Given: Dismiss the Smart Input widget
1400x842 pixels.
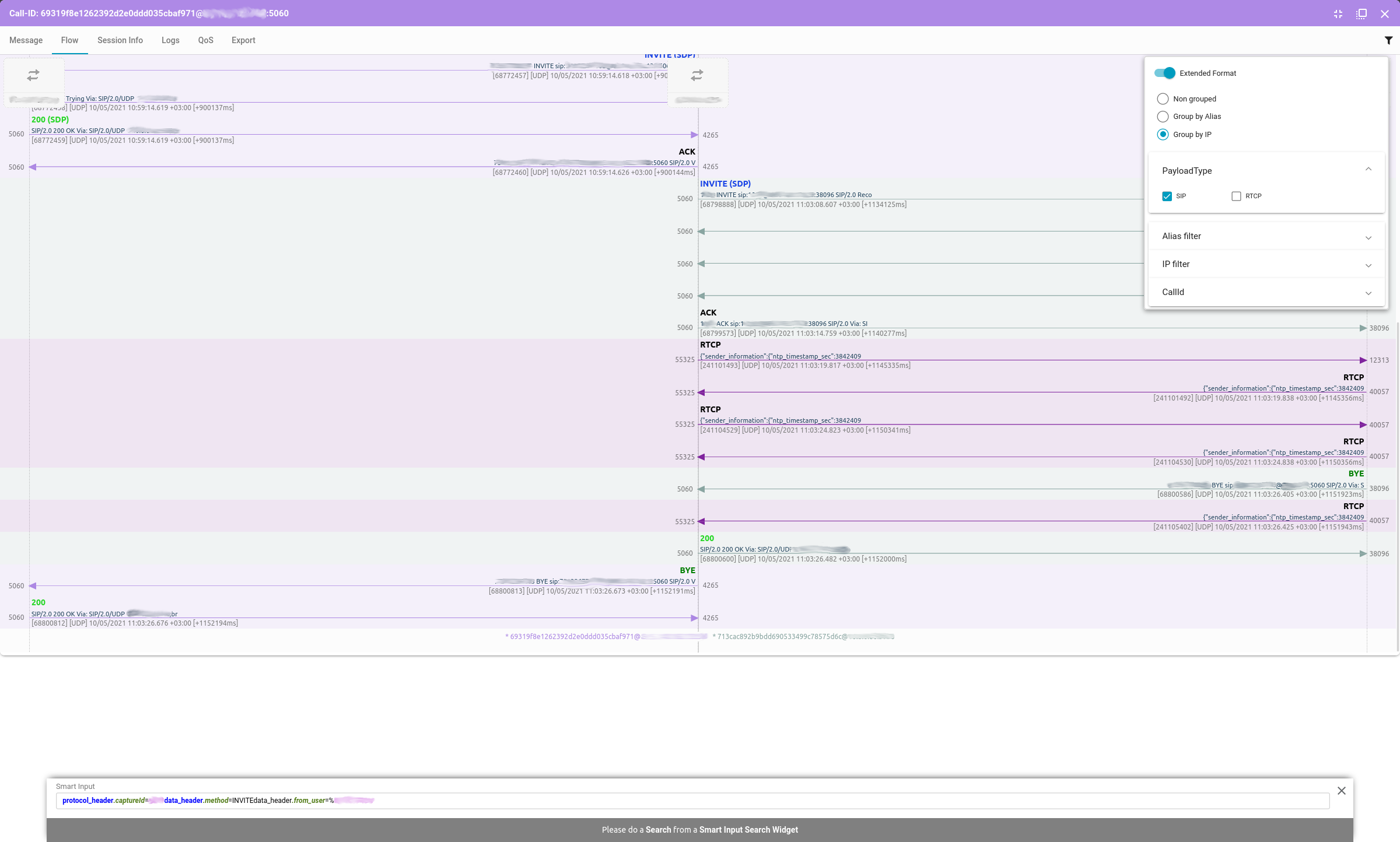Looking at the screenshot, I should tap(1341, 790).
